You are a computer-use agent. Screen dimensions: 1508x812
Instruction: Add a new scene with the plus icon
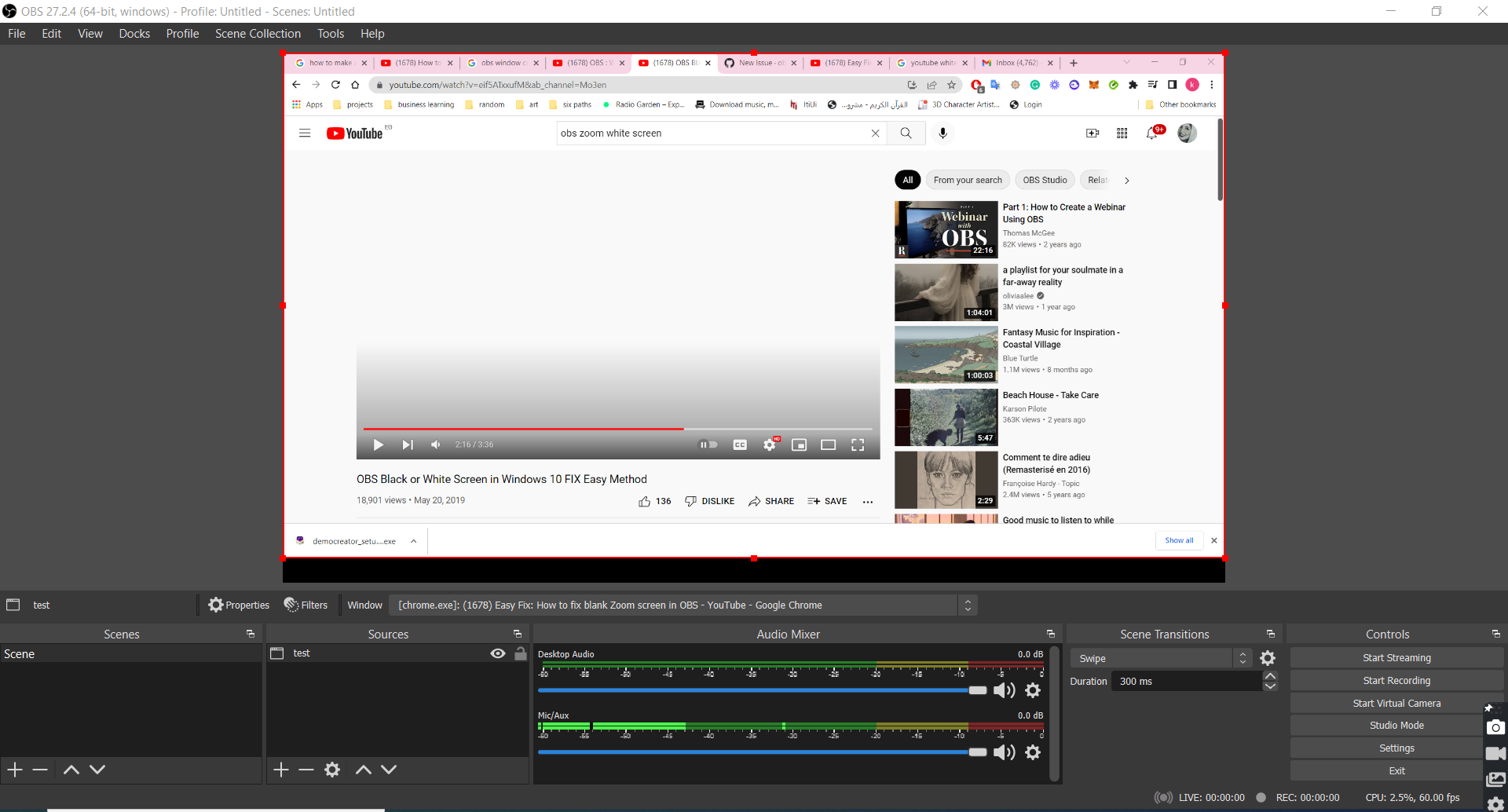tap(13, 770)
